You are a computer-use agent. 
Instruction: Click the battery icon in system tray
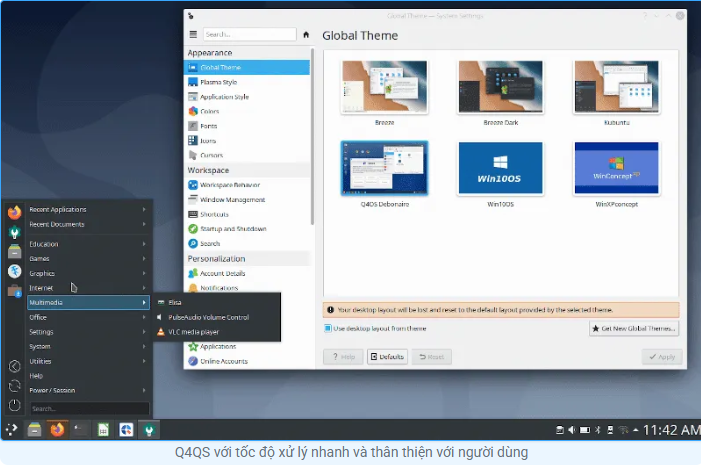(585, 430)
